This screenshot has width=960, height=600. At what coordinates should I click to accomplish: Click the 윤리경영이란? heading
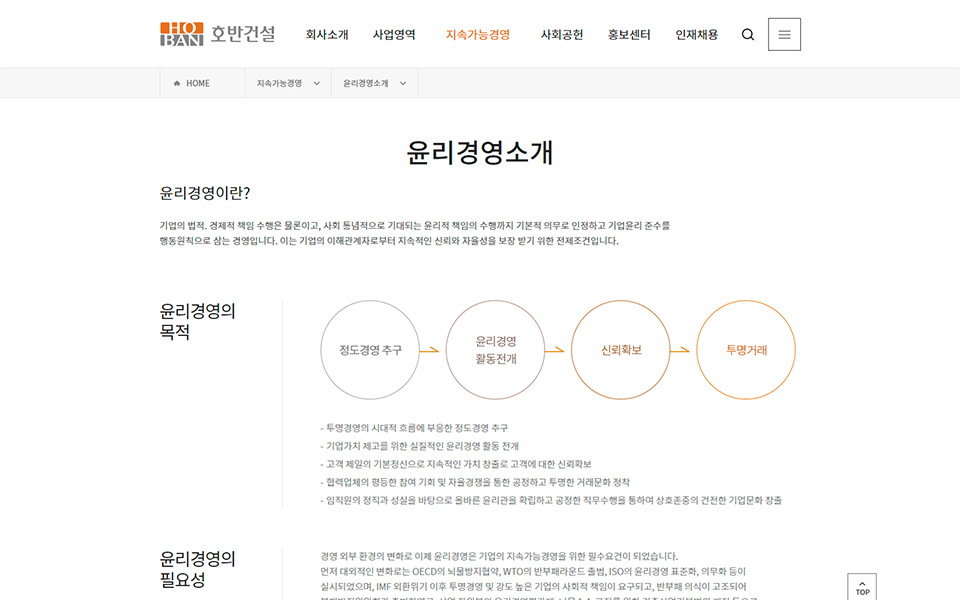(x=205, y=193)
